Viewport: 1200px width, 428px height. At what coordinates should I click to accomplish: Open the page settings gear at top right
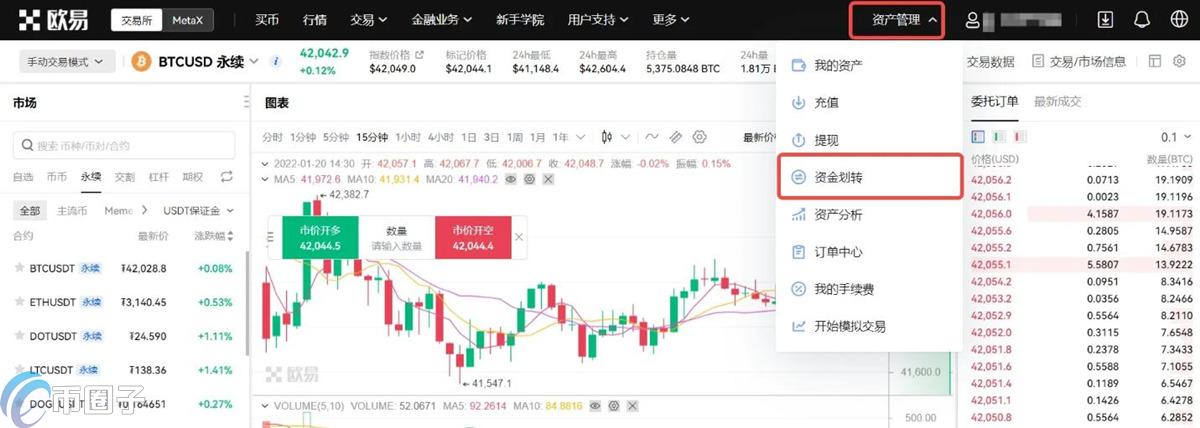(1181, 61)
